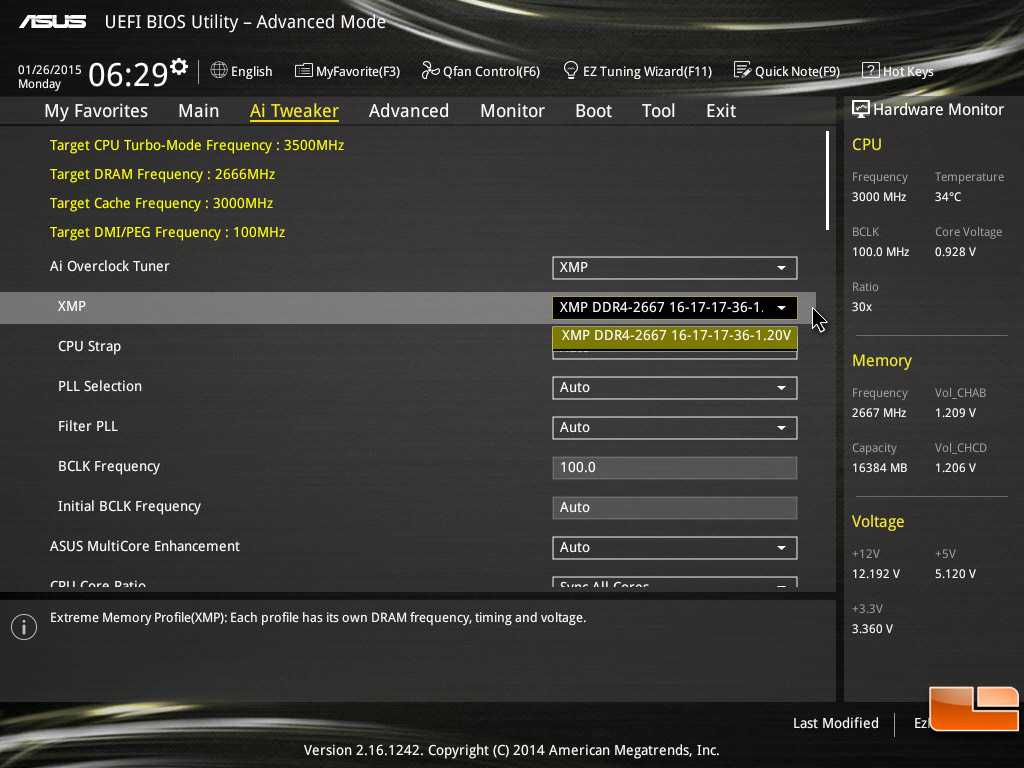
Task: Click the Qfan Control fan icon
Action: click(430, 70)
